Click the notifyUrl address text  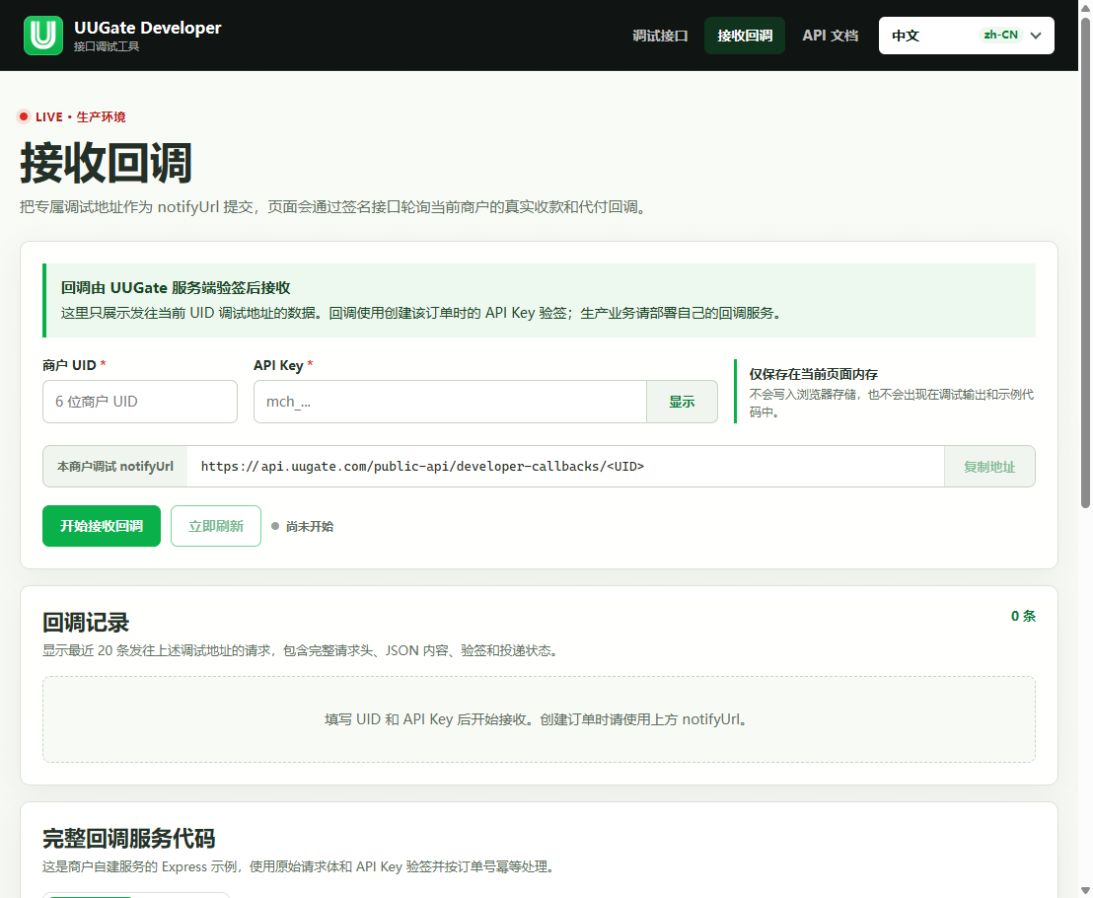click(422, 466)
